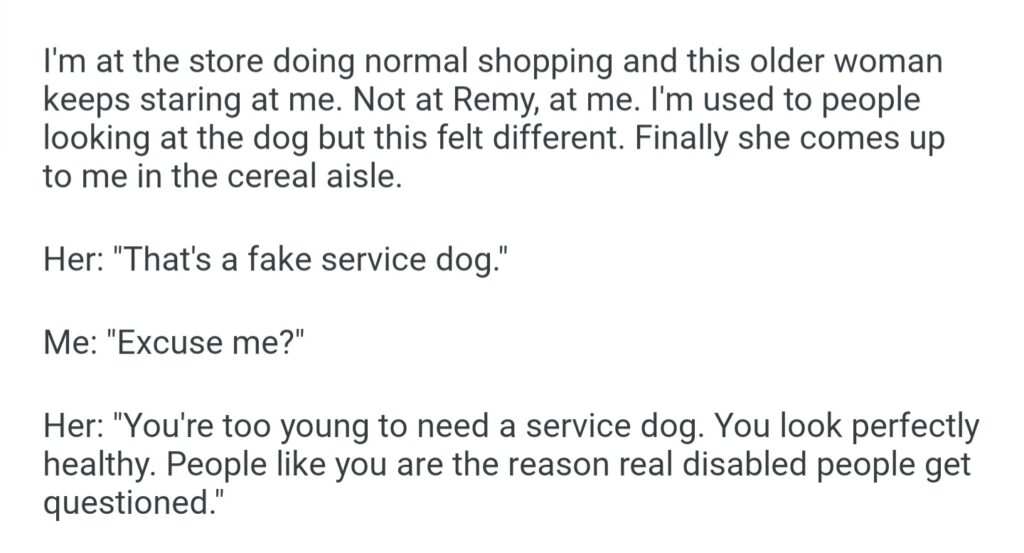Click the word "questioned" on the last line
Viewport: 1024px width, 553px height.
(123, 504)
